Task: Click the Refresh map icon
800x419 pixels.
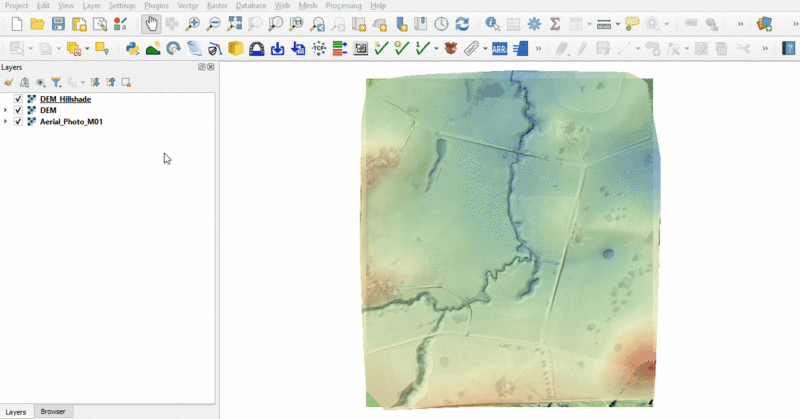Action: coord(462,23)
